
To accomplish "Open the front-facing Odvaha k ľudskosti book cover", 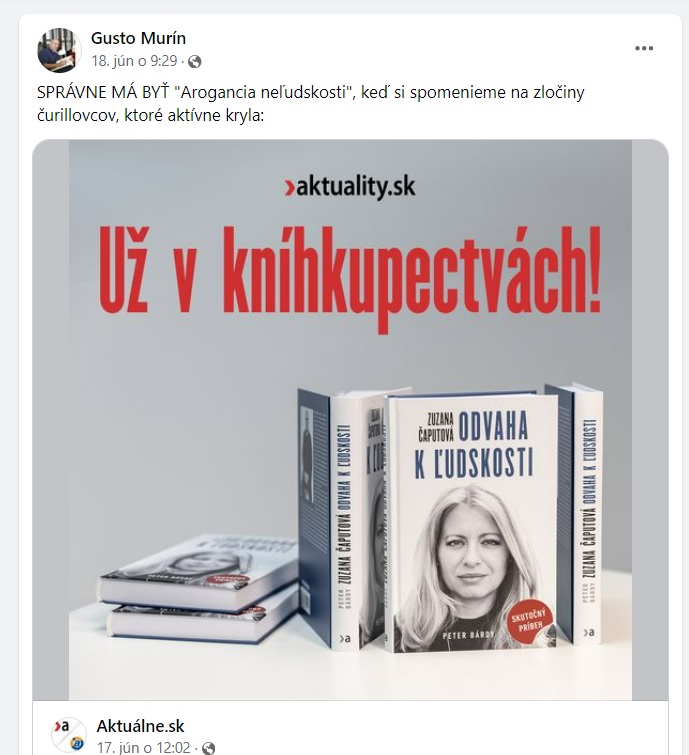I will point(472,523).
